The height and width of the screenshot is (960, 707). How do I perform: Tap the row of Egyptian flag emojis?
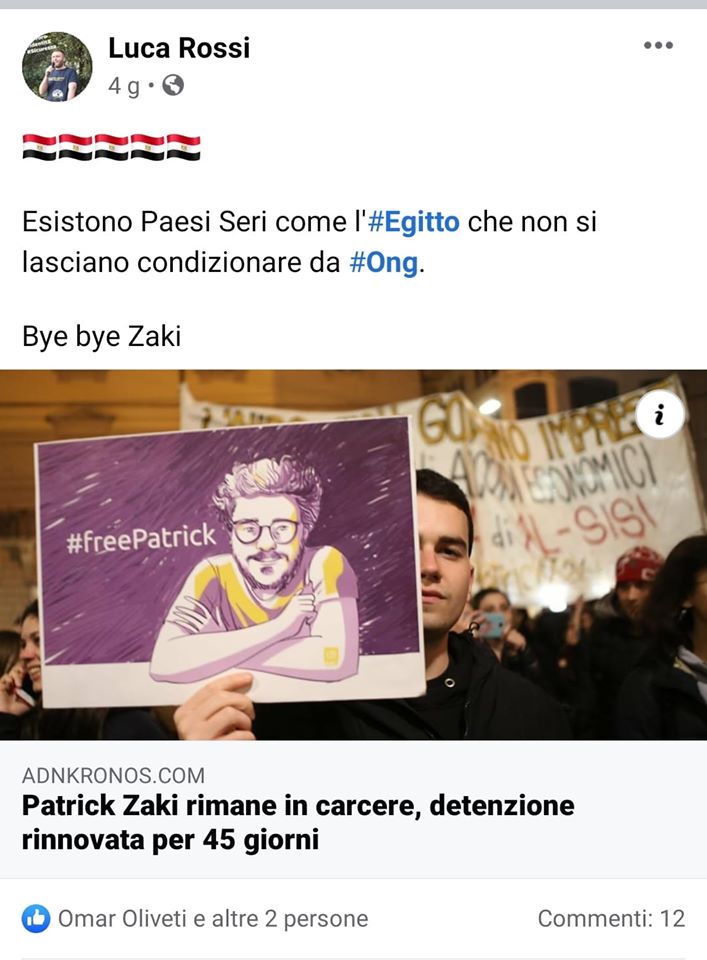click(111, 147)
